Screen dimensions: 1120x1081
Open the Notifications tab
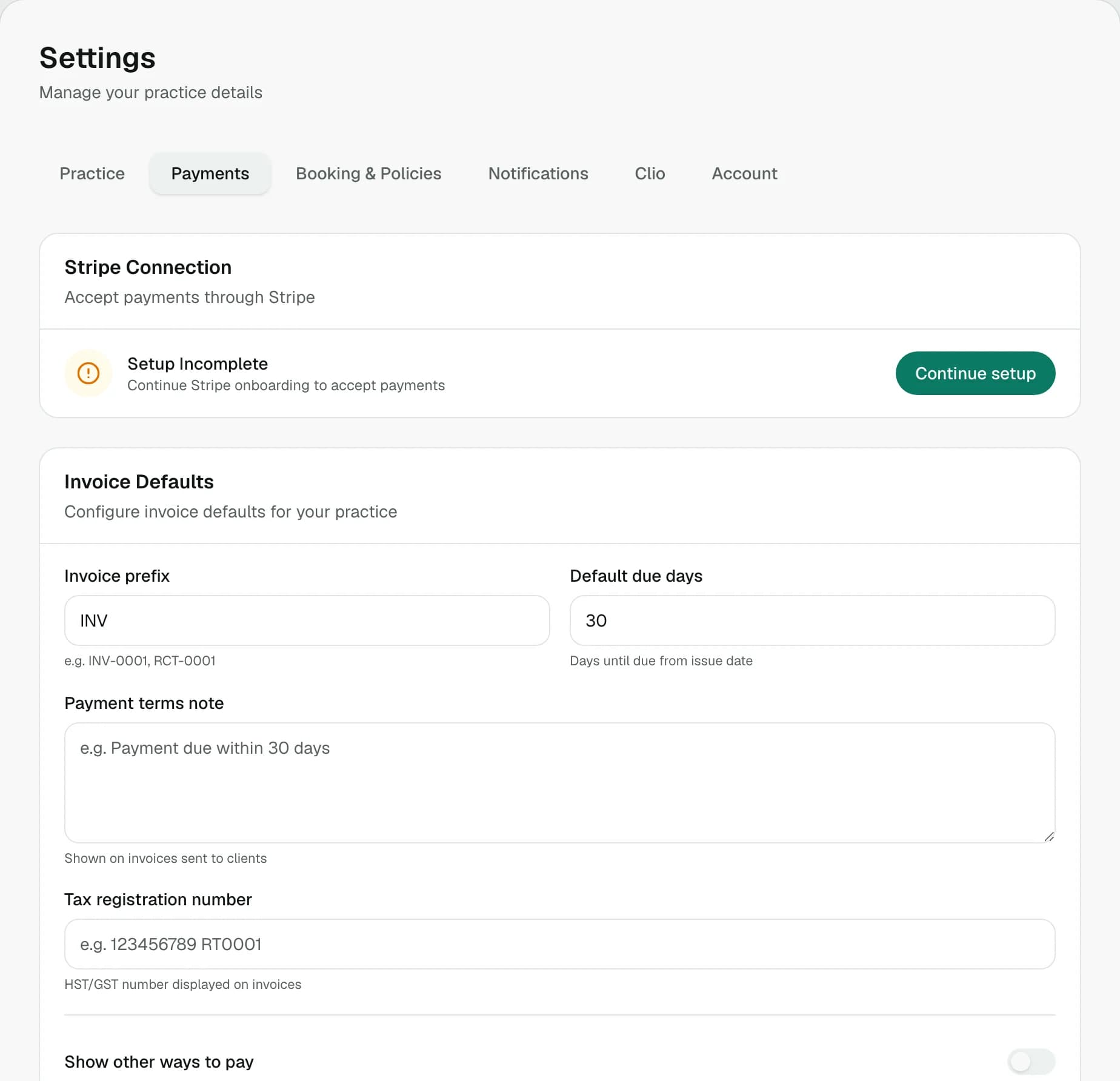pos(538,173)
